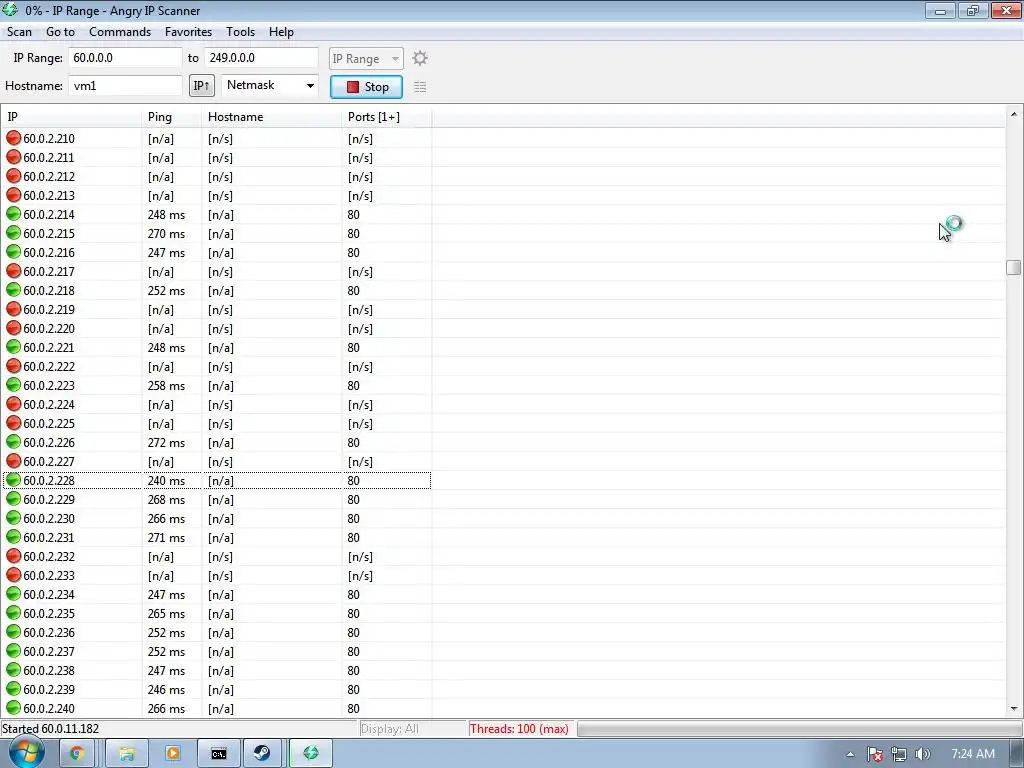
Task: Click the IP Range end address field
Action: click(261, 57)
